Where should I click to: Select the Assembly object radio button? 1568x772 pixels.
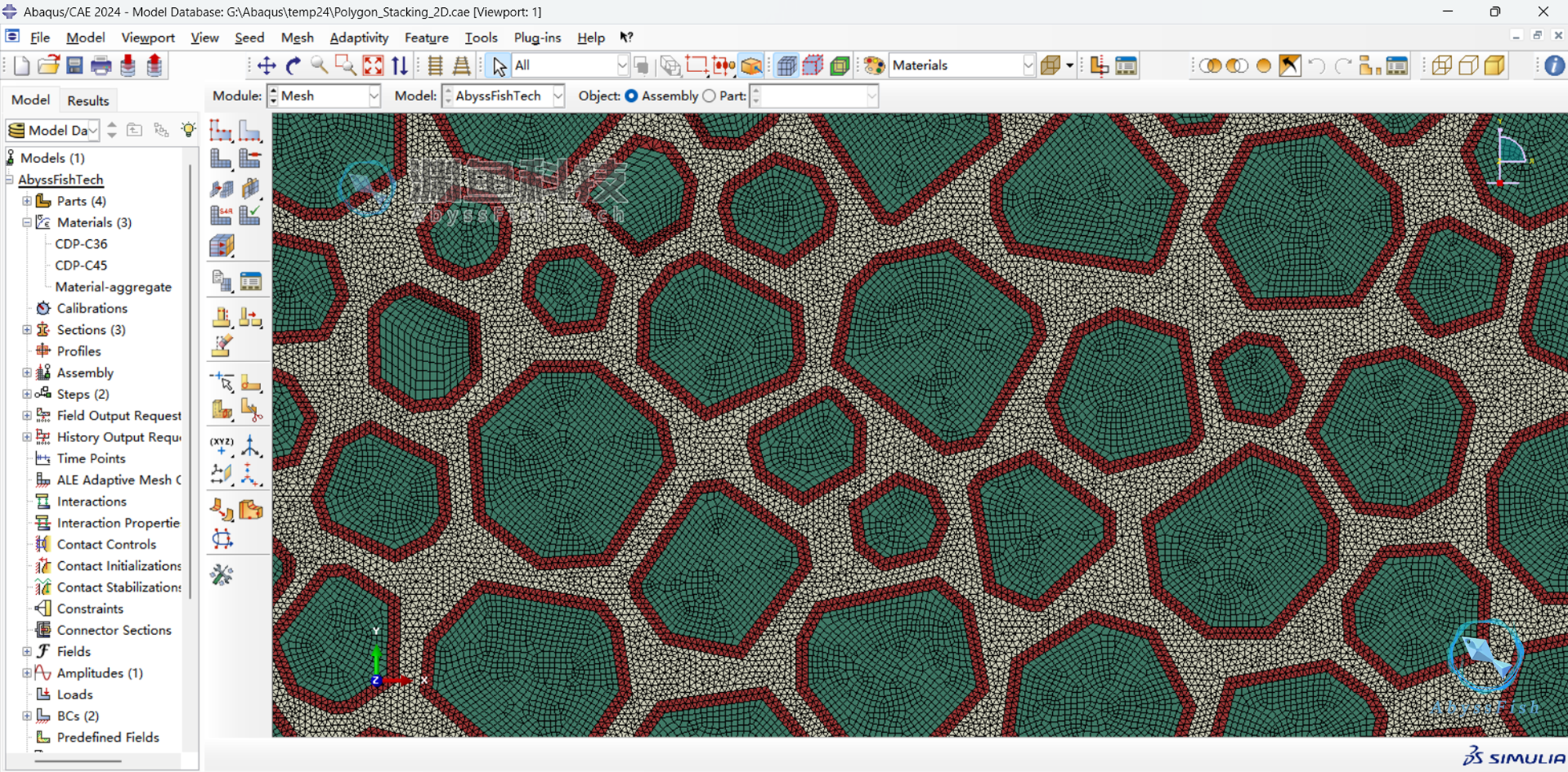(631, 96)
